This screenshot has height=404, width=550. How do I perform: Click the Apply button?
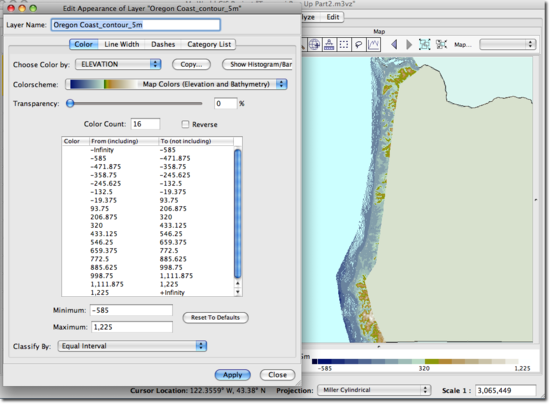[233, 375]
